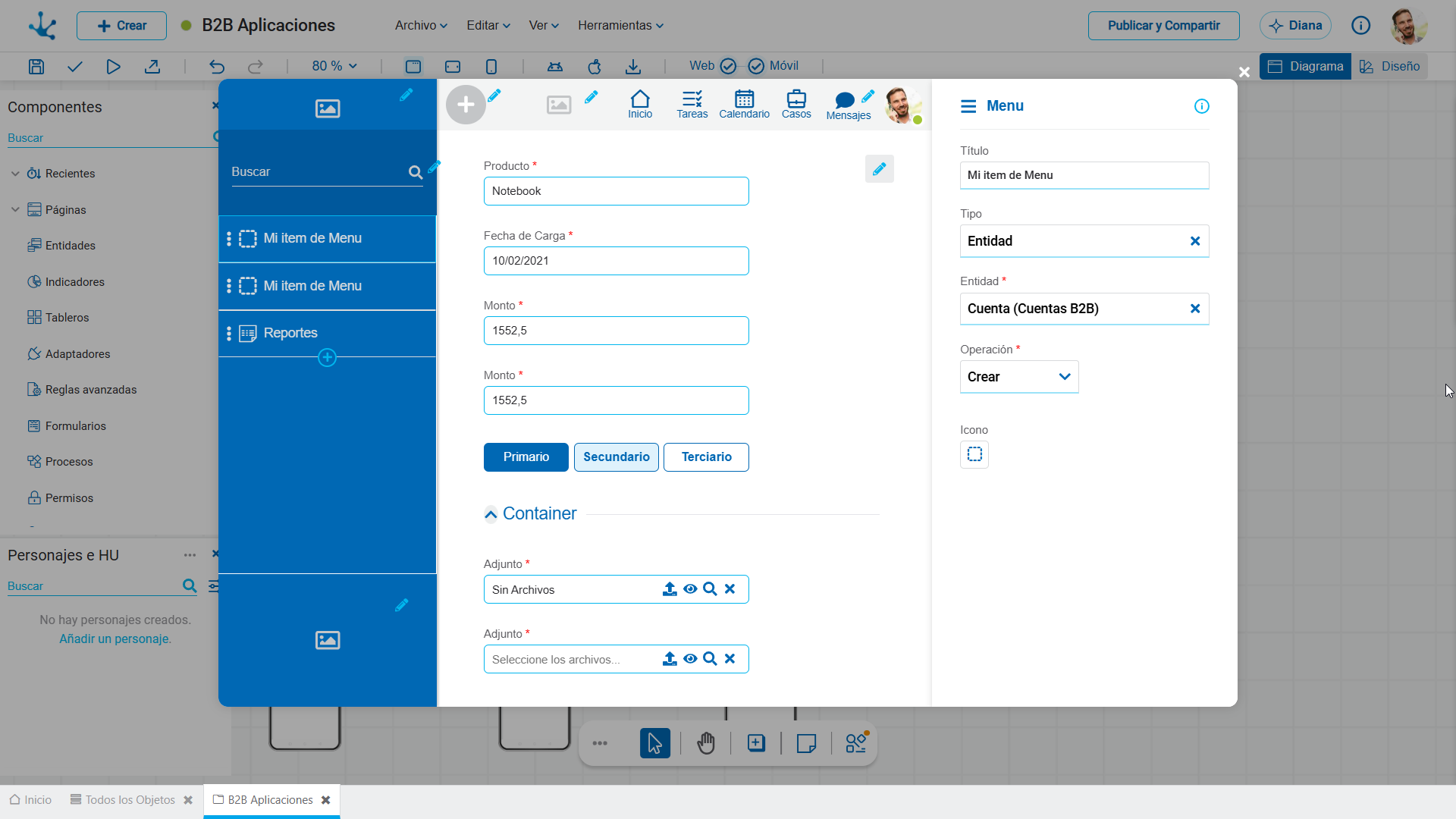
Task: Open the Editar menu
Action: coord(488,26)
